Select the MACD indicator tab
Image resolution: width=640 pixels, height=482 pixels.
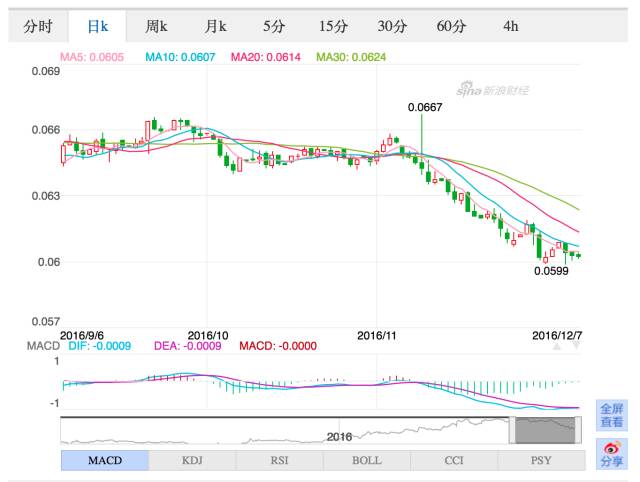pos(105,460)
